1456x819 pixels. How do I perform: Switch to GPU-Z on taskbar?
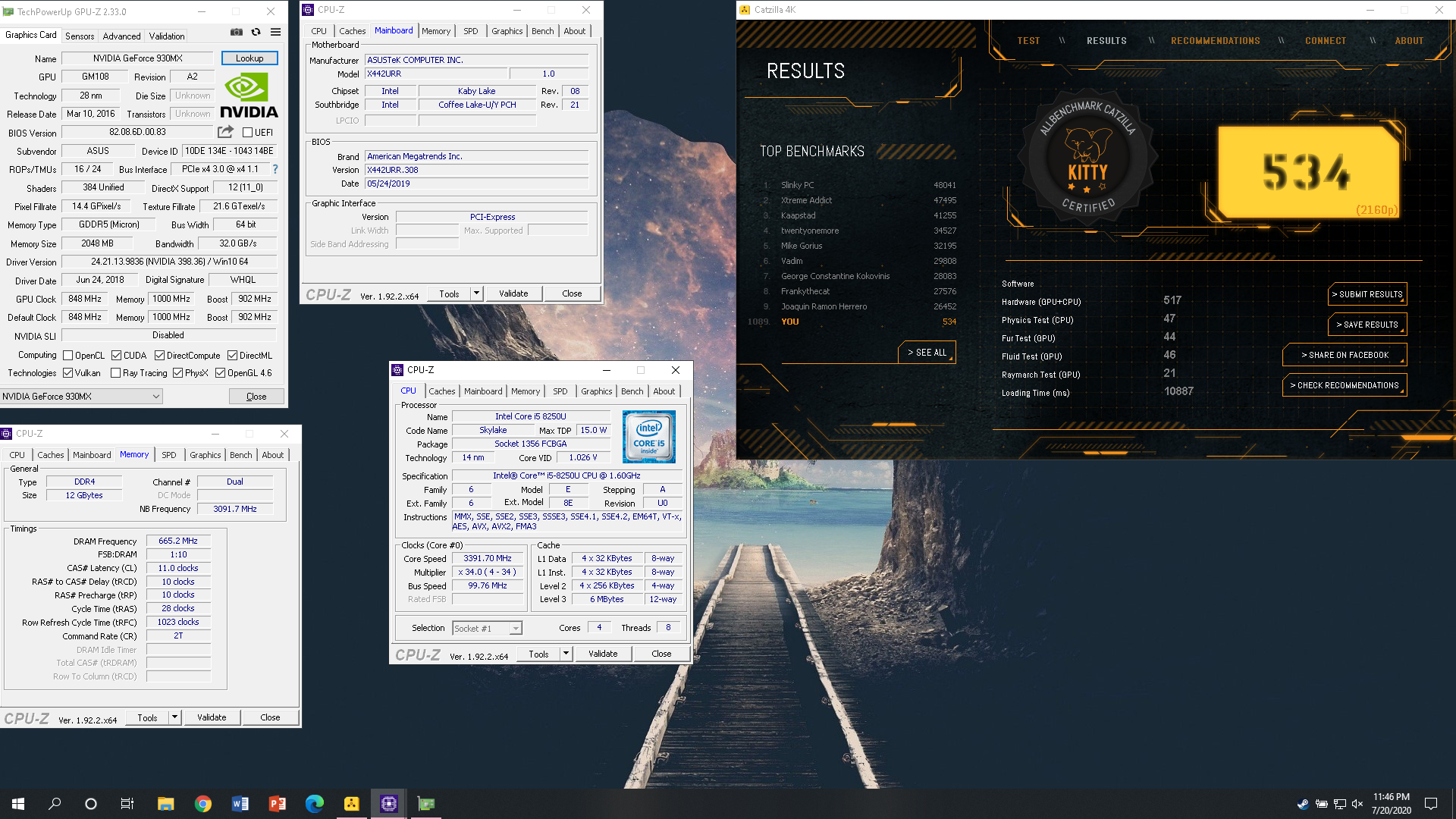[426, 803]
